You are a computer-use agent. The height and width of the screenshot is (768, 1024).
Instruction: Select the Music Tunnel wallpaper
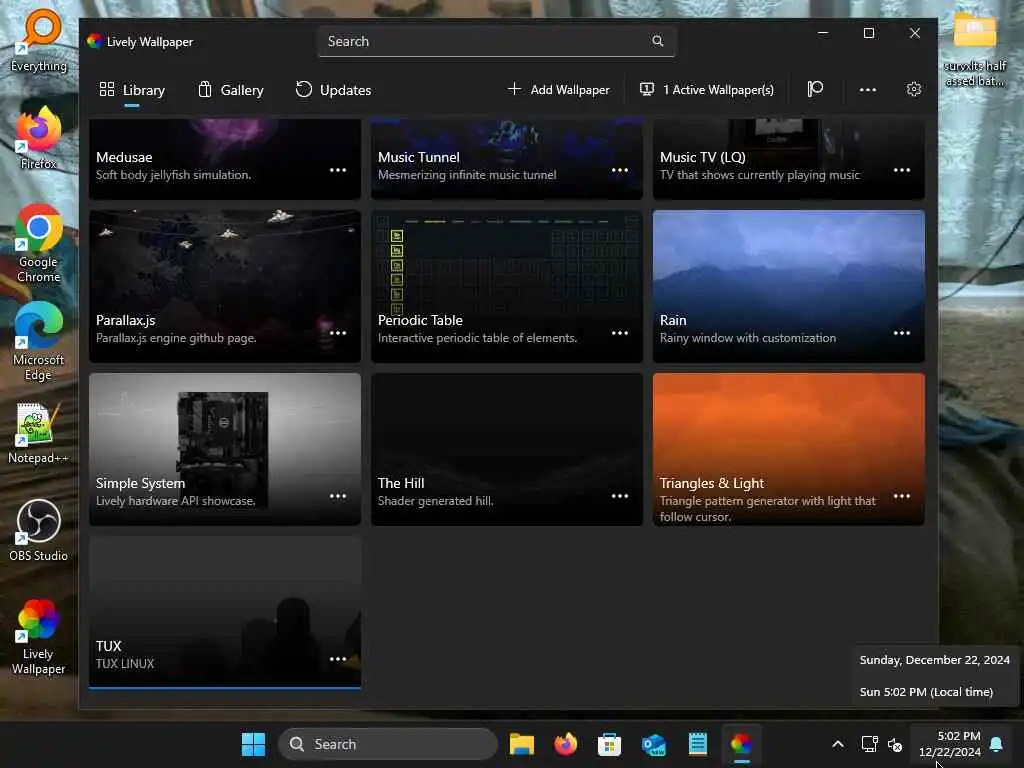tap(507, 159)
